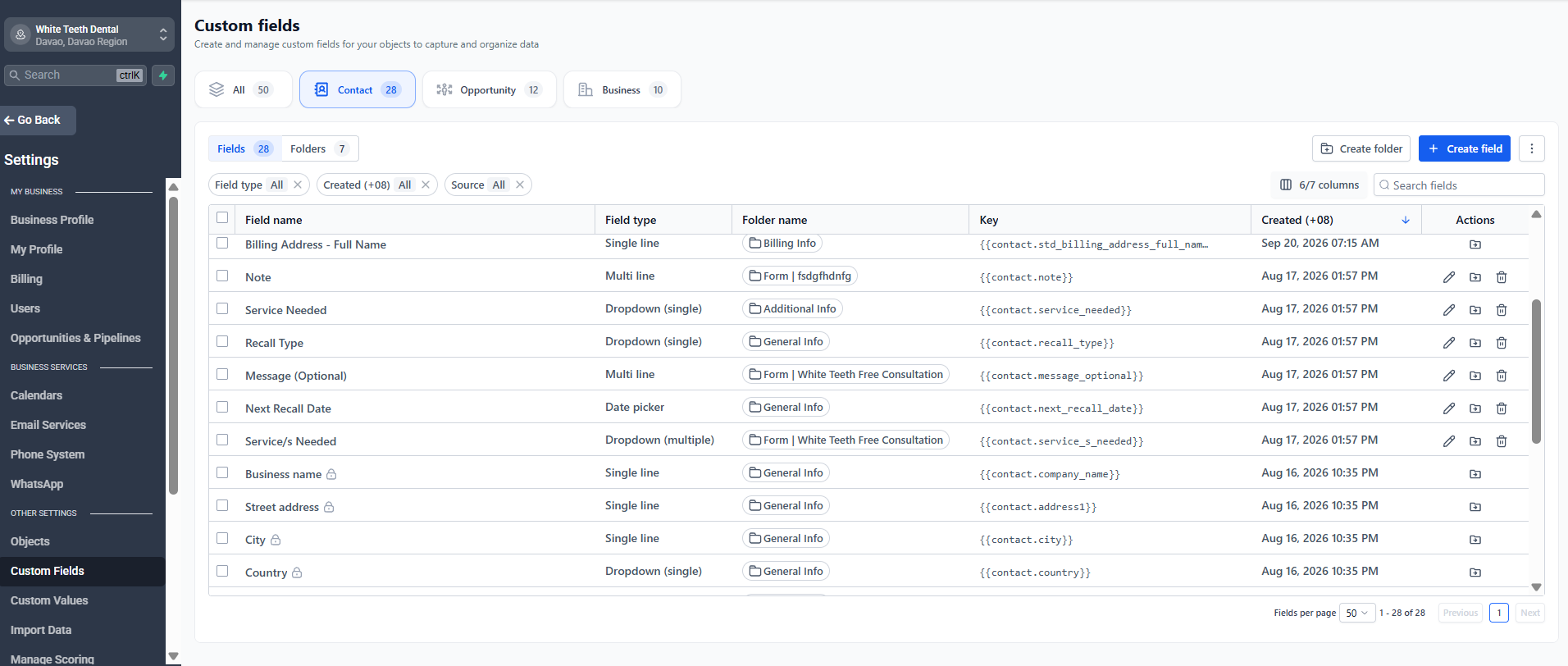Click the Create field button
1568x666 pixels.
coord(1465,148)
